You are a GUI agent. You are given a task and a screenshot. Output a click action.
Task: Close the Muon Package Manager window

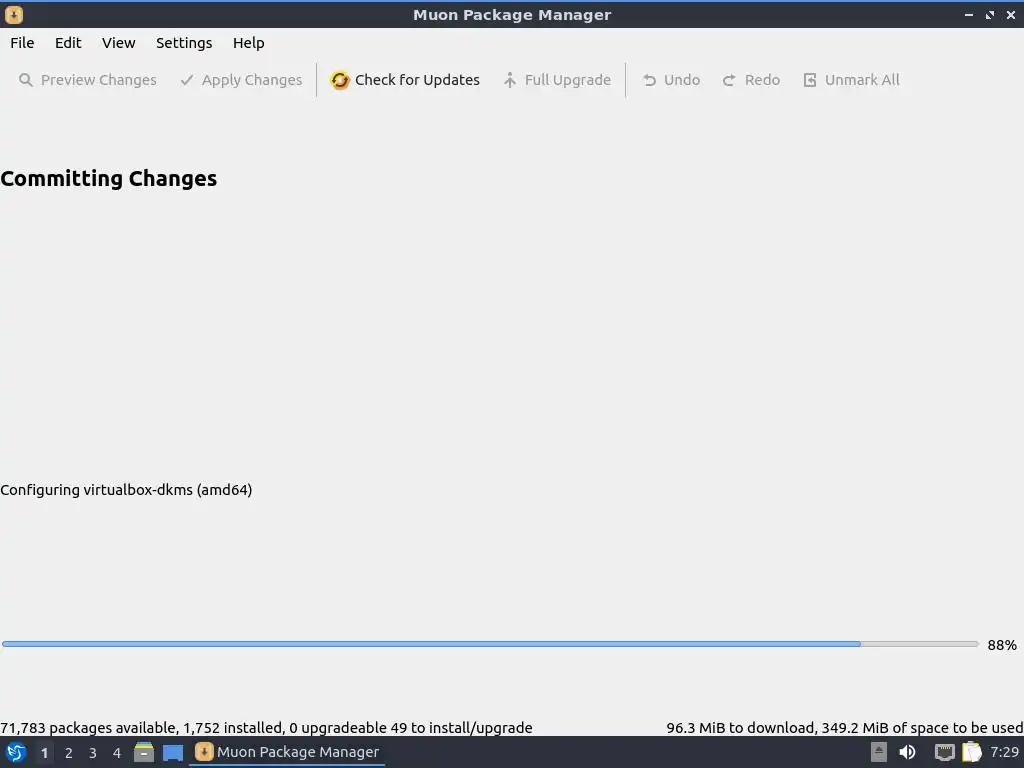point(1011,14)
